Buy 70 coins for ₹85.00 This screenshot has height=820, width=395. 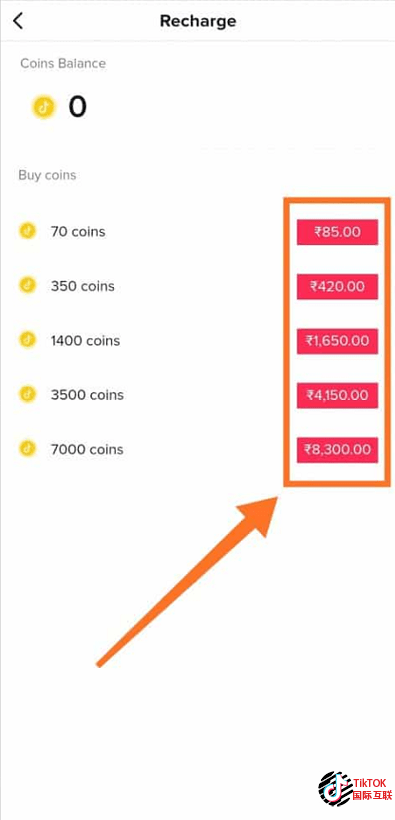click(x=337, y=232)
